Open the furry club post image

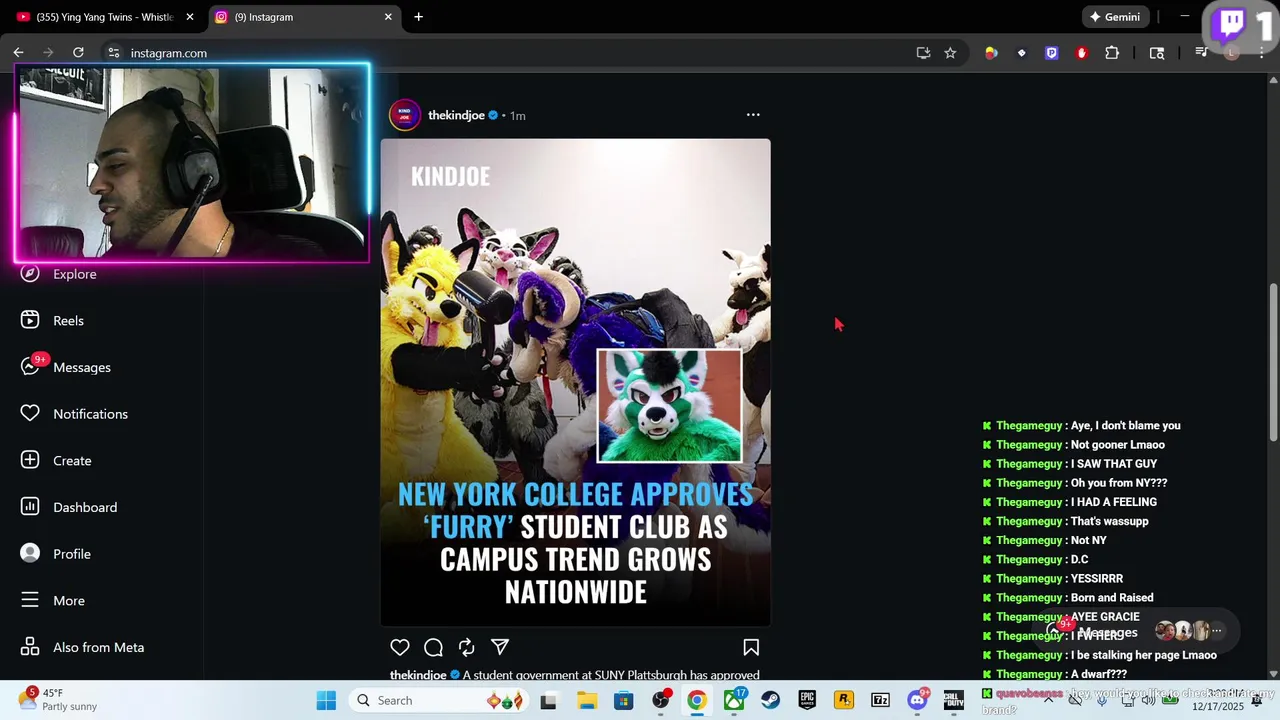tap(575, 382)
